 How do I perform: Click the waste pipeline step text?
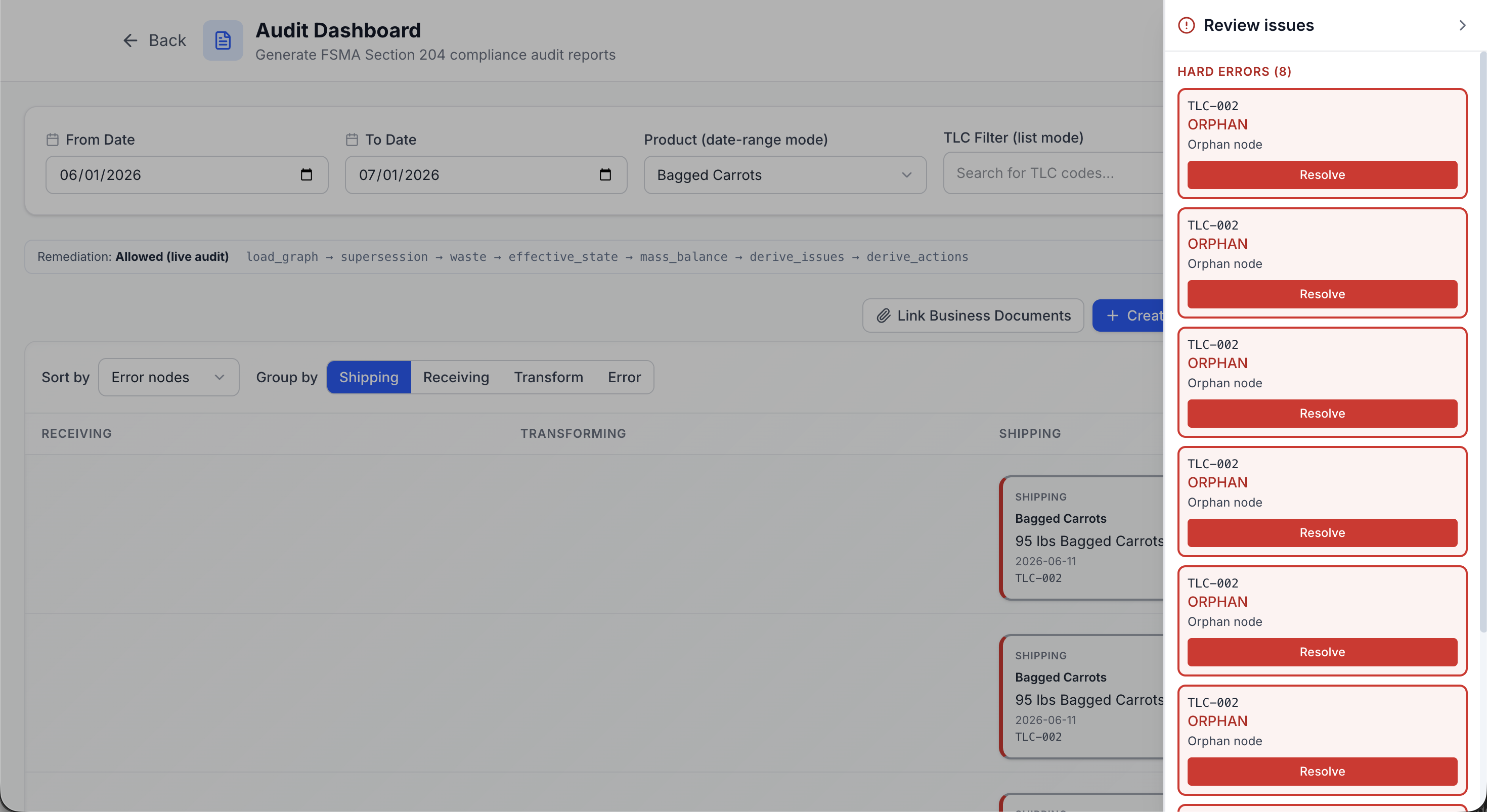pos(468,257)
